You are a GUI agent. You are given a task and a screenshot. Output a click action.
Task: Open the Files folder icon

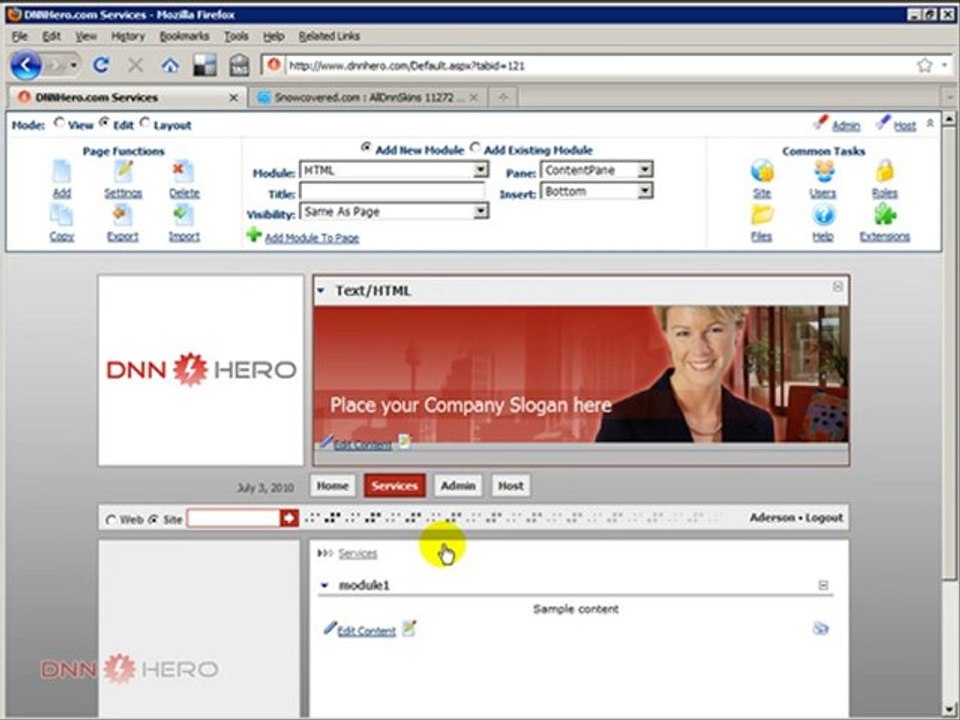(x=762, y=215)
